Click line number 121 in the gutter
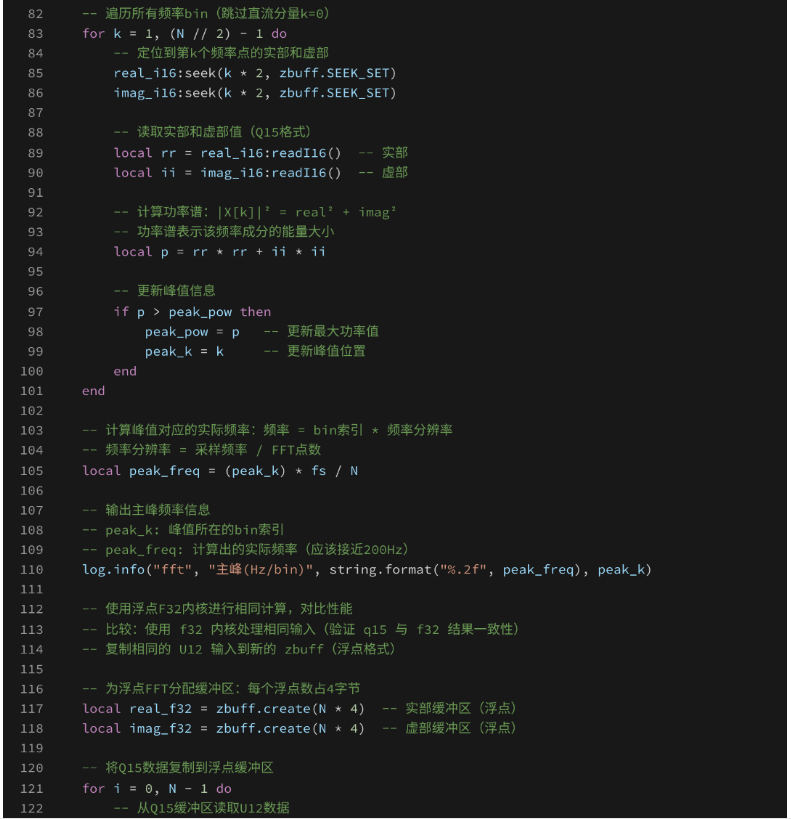This screenshot has width=791, height=819. point(31,789)
